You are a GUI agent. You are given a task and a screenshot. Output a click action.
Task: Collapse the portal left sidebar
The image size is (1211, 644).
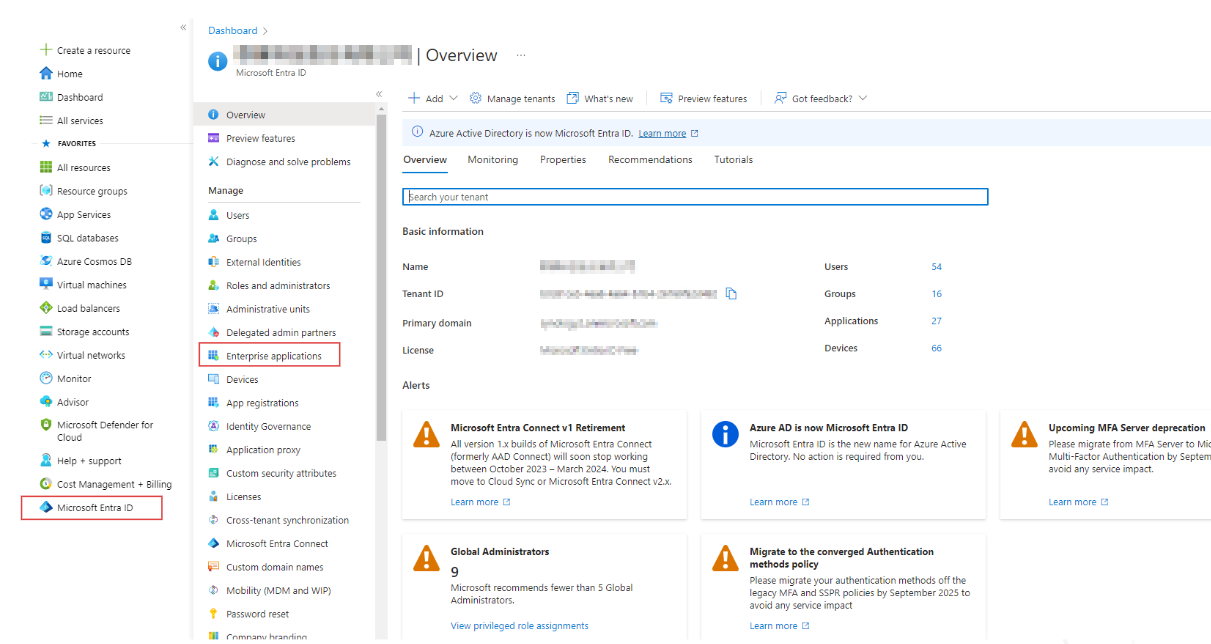click(183, 27)
